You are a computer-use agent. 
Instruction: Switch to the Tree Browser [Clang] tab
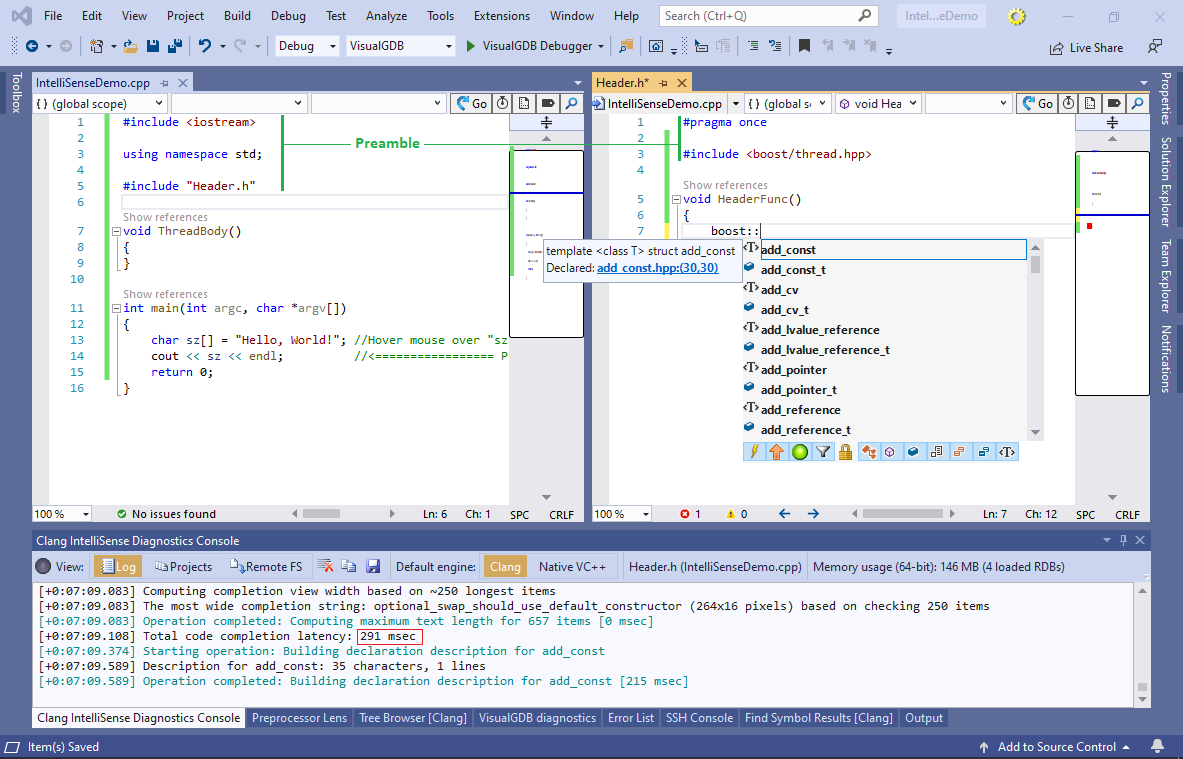point(413,718)
